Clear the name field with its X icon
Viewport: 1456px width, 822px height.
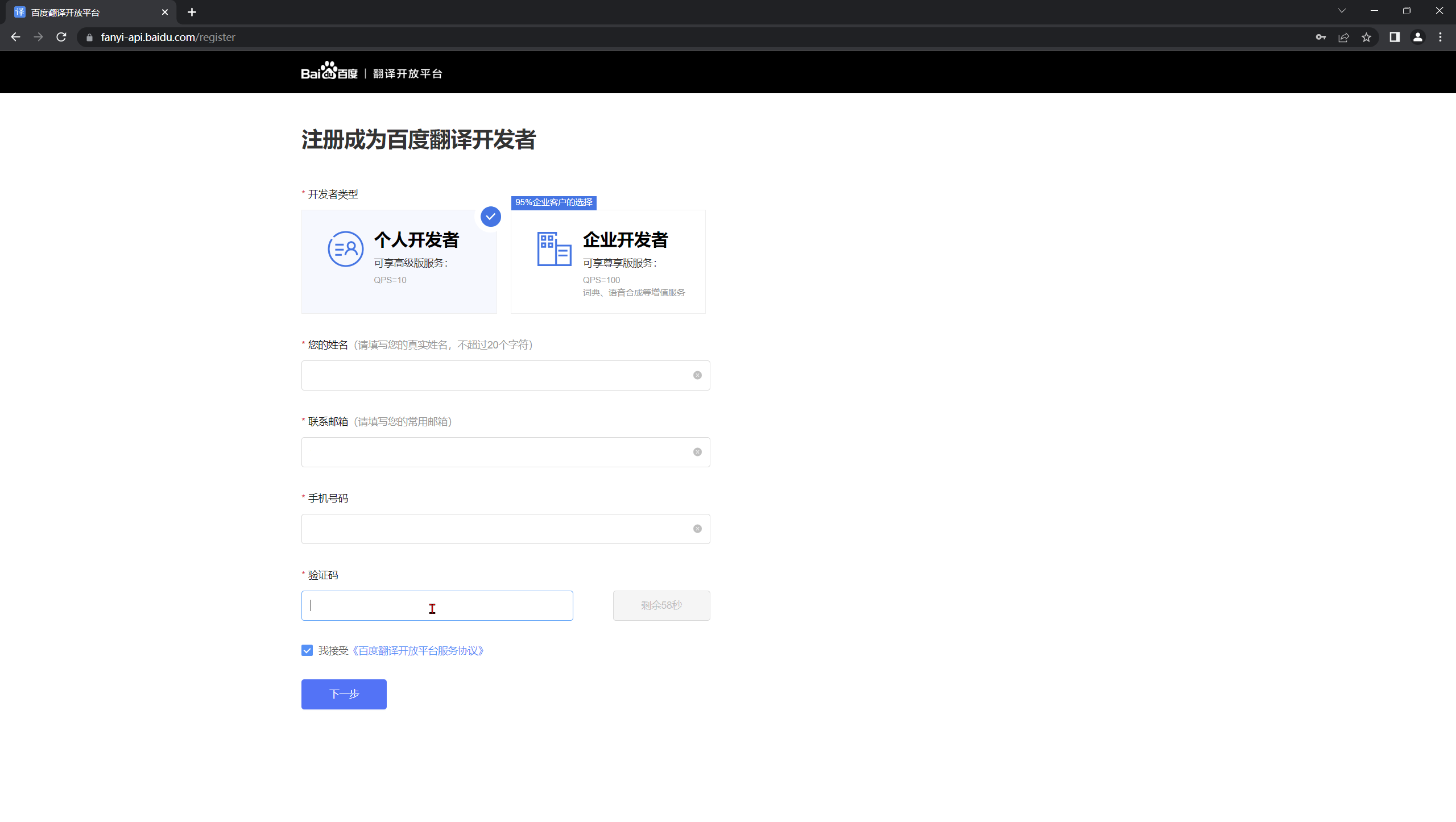click(x=697, y=375)
